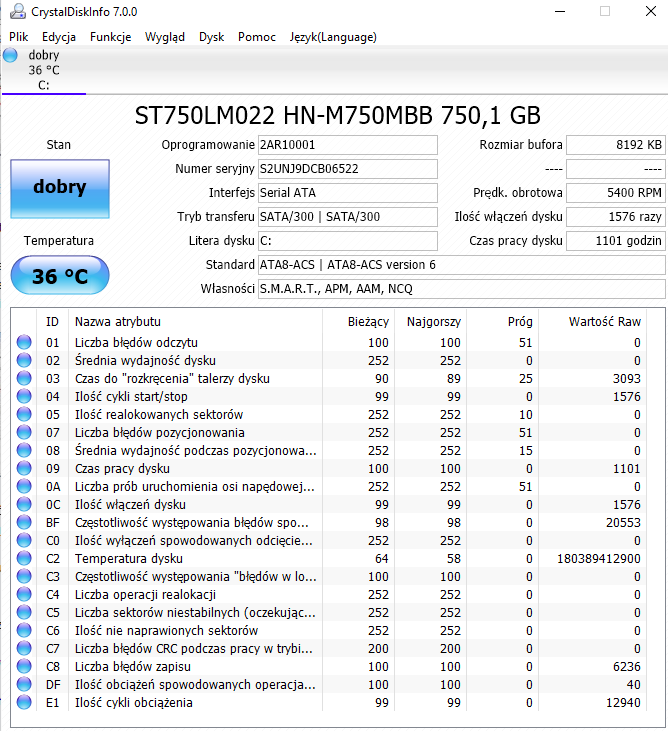Screen dimensions: 668x731
Task: Click the status orb for attribute 07
Action: (24, 432)
